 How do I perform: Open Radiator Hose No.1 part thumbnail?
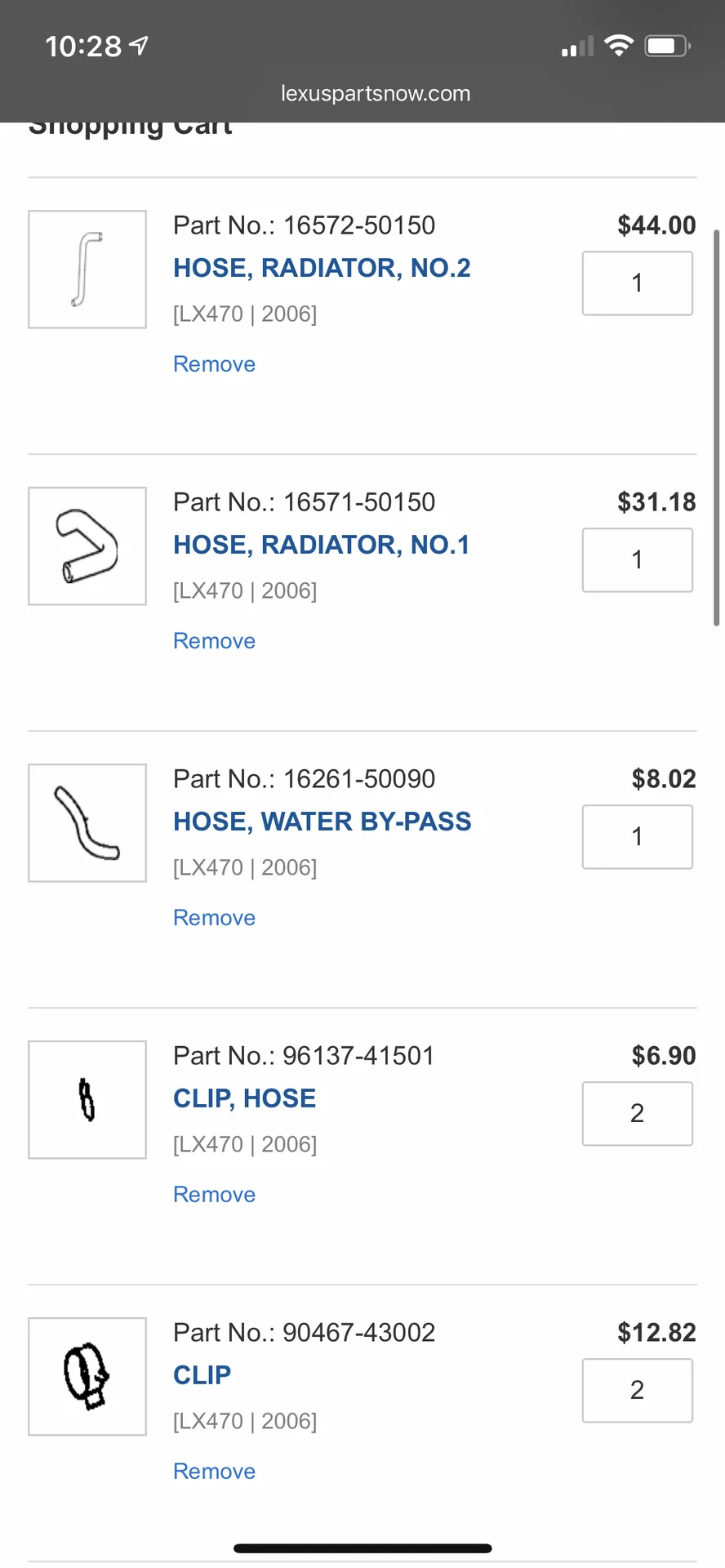pyautogui.click(x=87, y=546)
